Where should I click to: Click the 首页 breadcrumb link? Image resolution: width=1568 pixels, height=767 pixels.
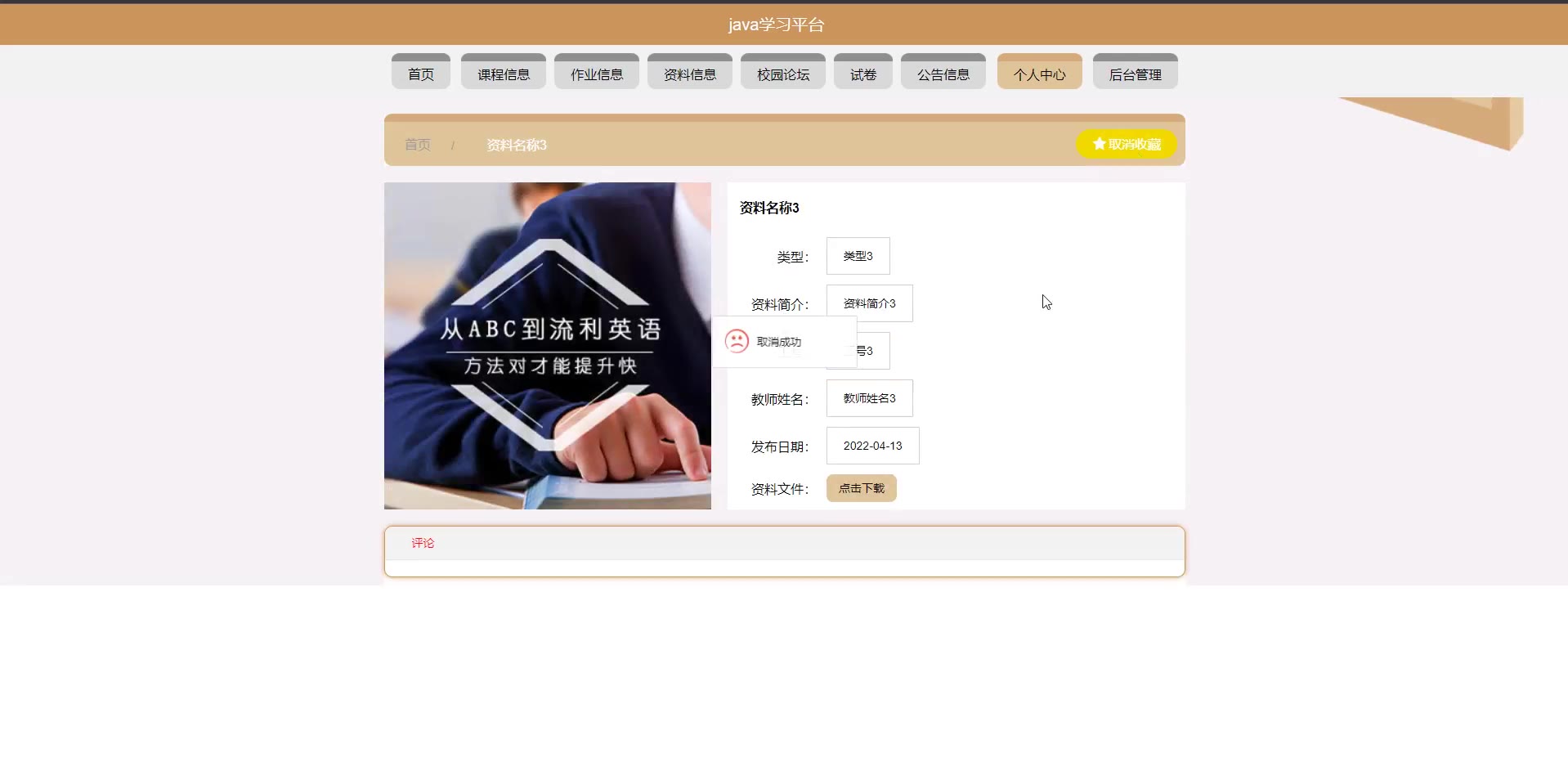point(418,145)
